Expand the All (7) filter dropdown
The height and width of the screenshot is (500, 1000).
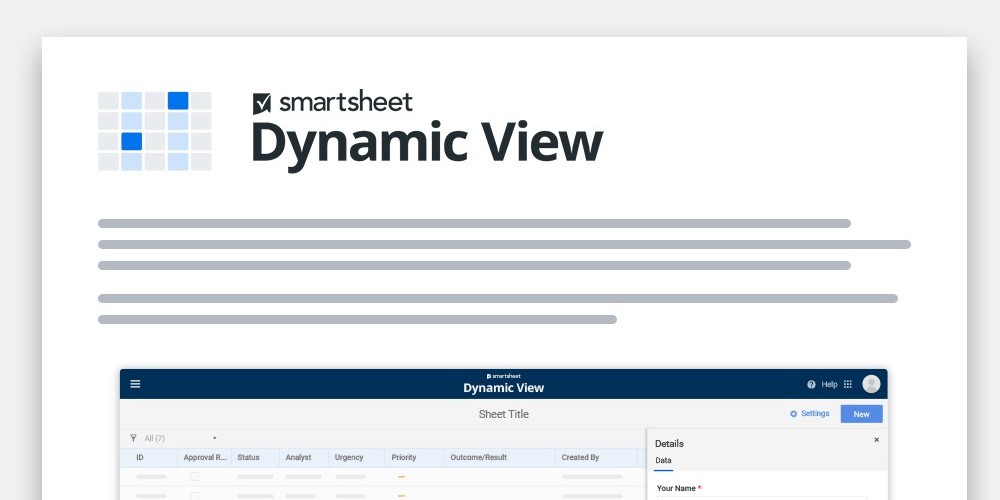214,438
